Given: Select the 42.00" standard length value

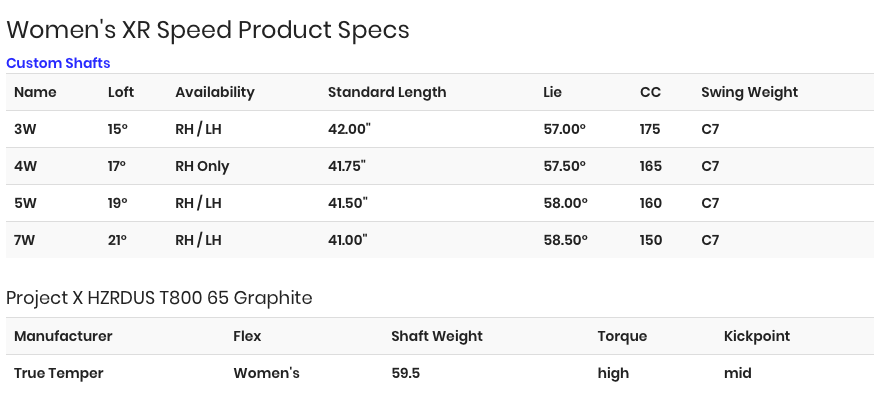Looking at the screenshot, I should coord(349,129).
